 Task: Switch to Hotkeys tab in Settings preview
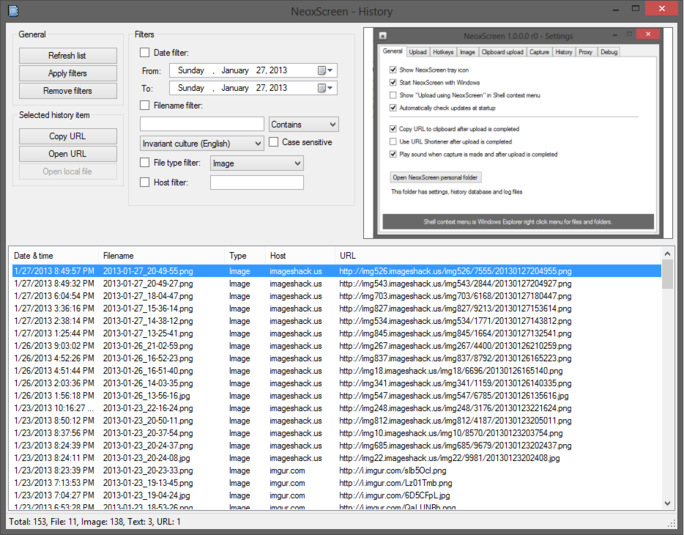443,52
